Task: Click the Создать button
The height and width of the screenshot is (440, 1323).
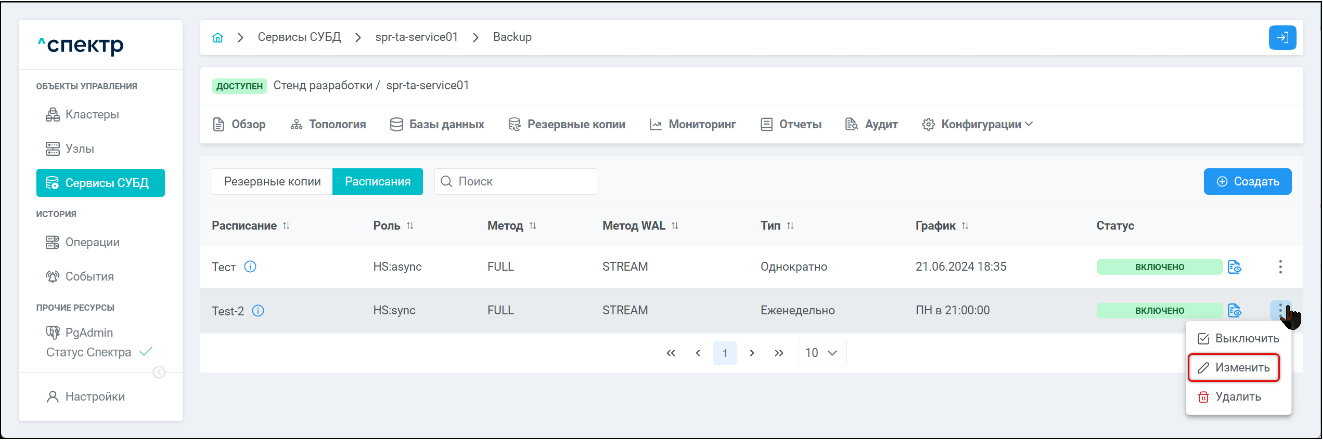Action: (1247, 182)
